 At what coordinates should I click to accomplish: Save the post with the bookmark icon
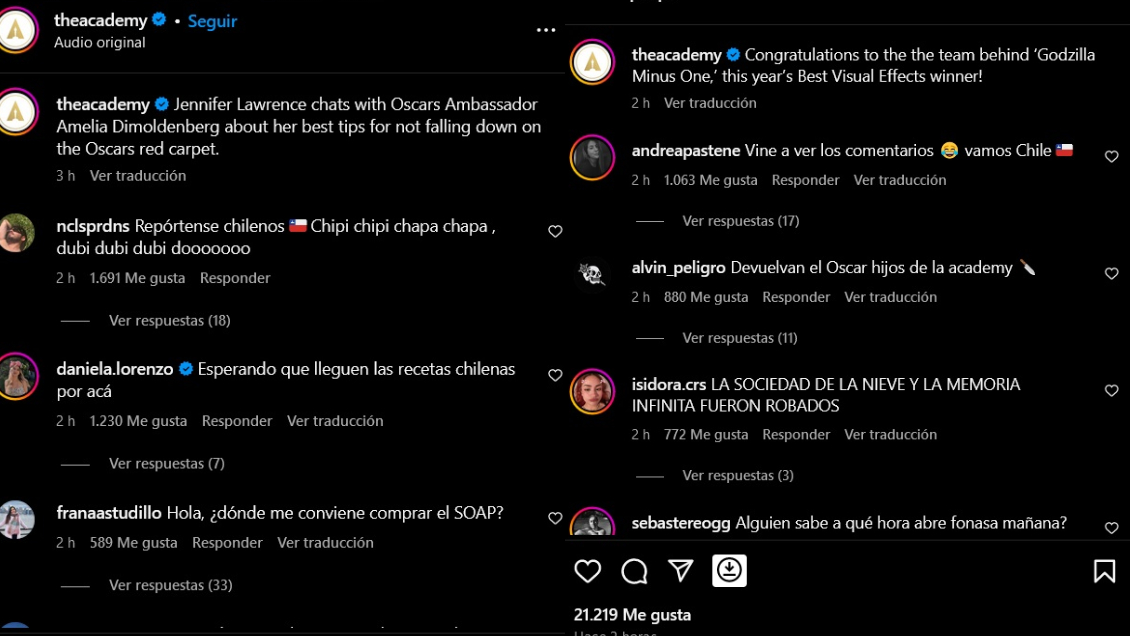(1103, 570)
